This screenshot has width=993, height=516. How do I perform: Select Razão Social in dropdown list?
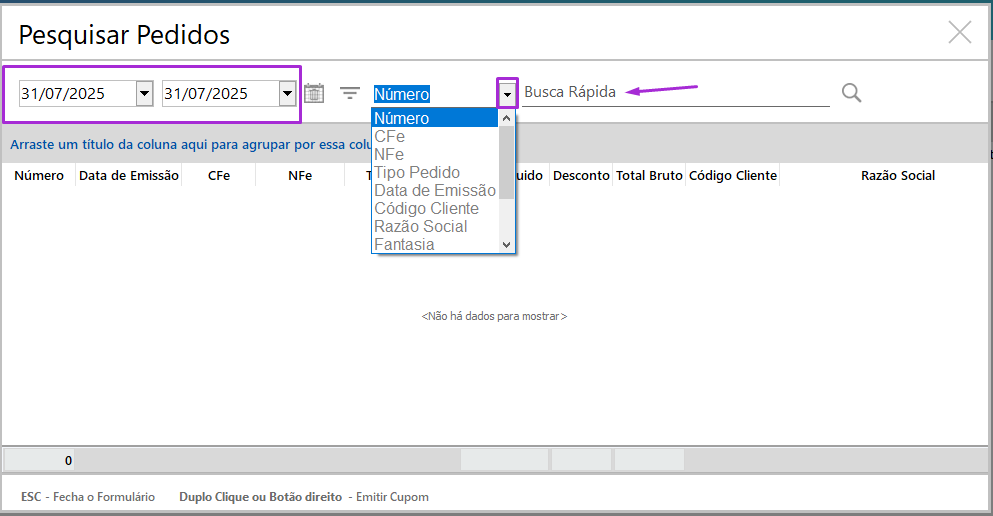pyautogui.click(x=420, y=226)
